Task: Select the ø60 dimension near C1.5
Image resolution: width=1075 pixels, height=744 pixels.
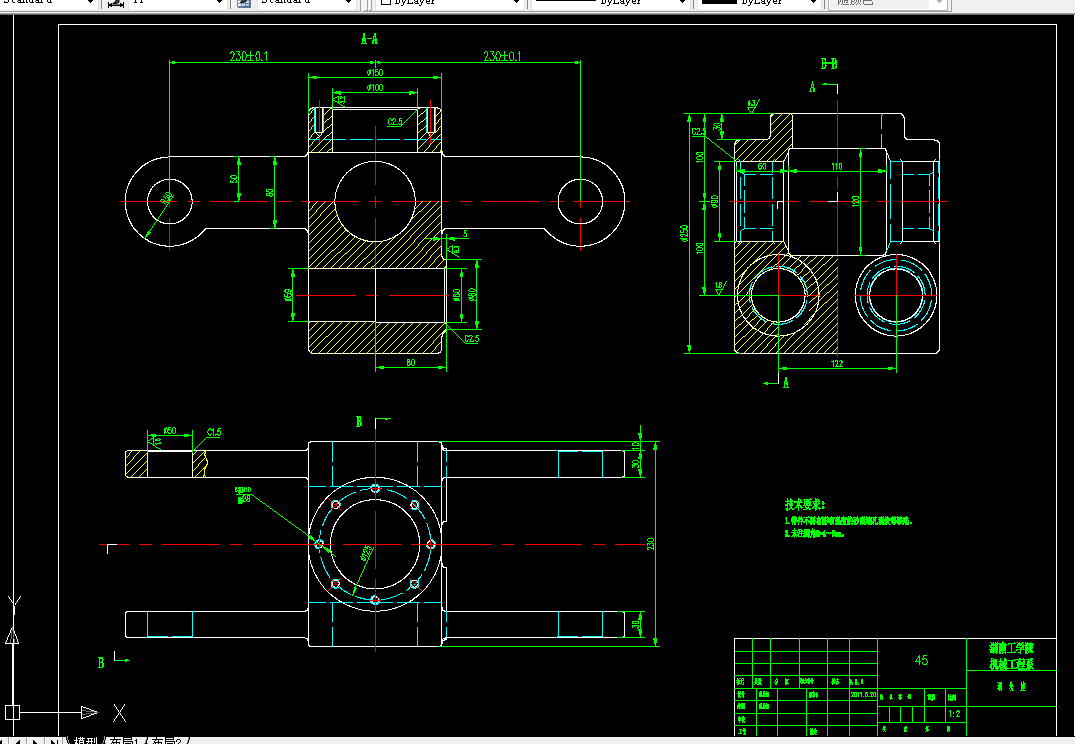Action: [x=170, y=431]
